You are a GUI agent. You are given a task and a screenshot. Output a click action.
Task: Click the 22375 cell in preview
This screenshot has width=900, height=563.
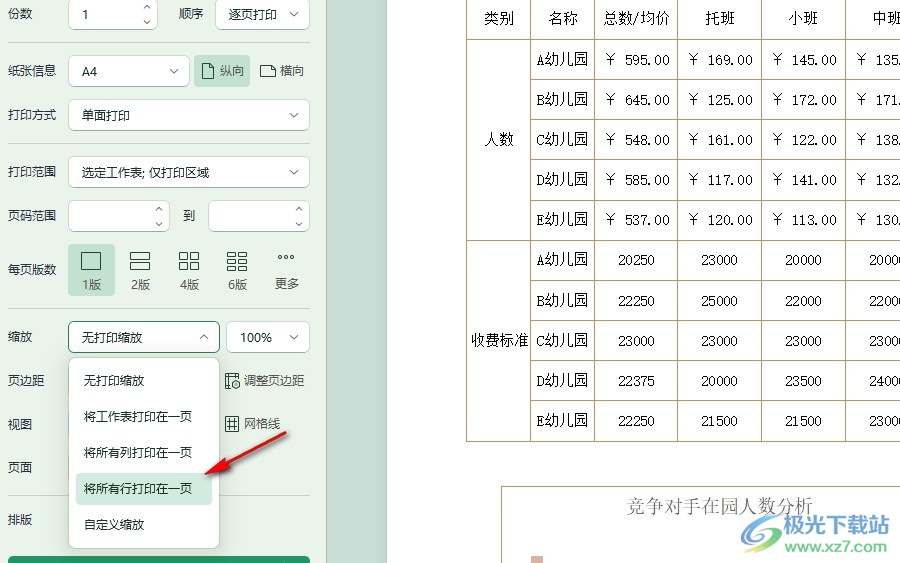(636, 381)
